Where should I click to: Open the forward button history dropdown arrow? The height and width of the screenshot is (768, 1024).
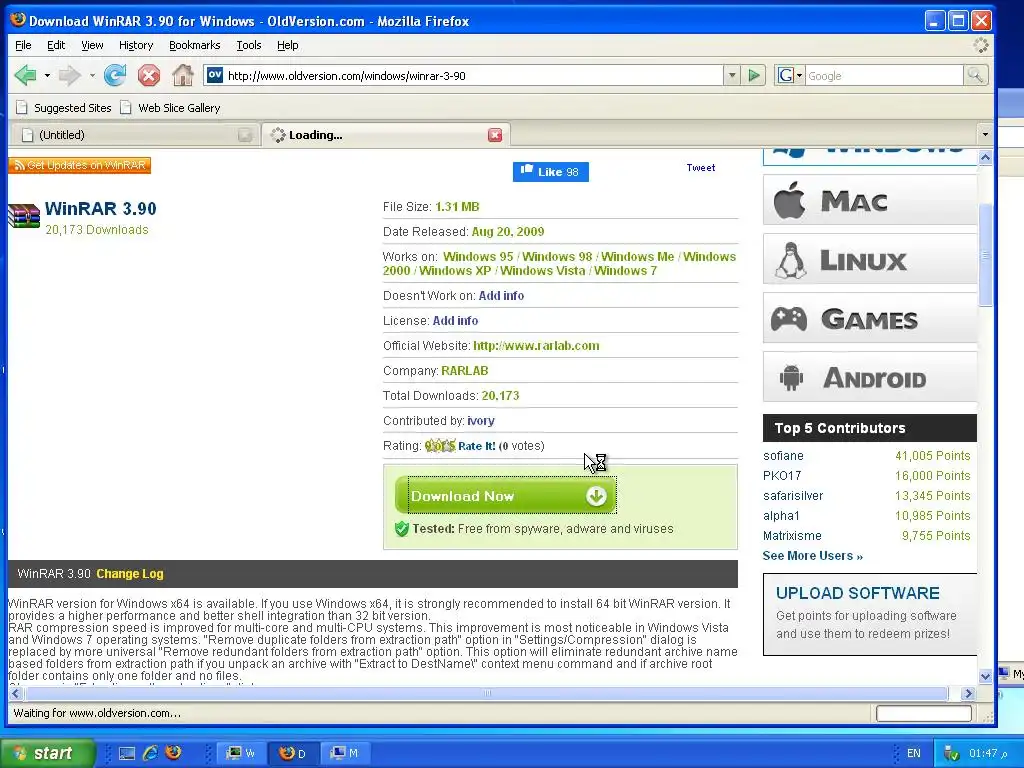92,76
